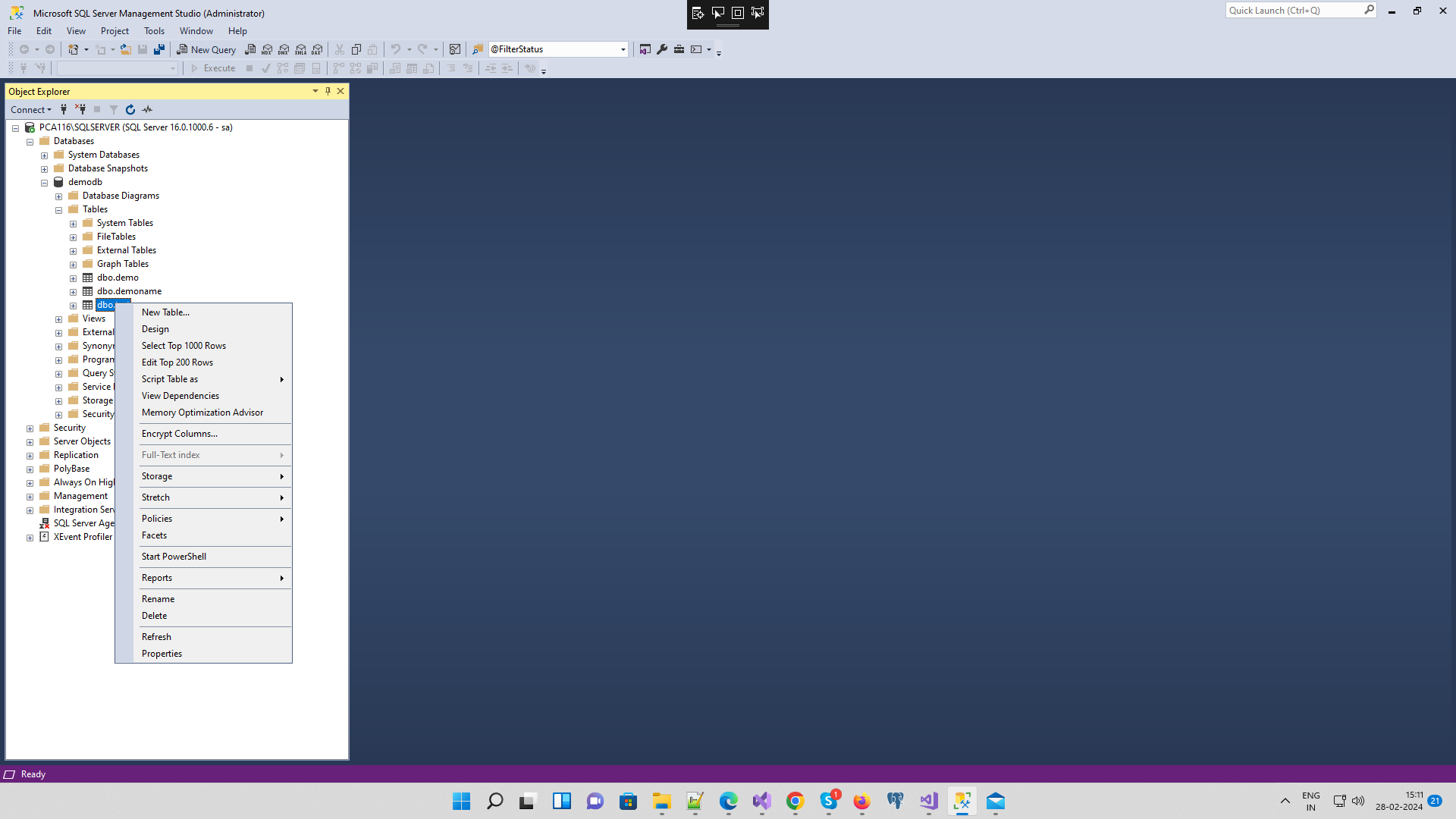
Task: Click the Copy icon in toolbar
Action: [x=356, y=49]
